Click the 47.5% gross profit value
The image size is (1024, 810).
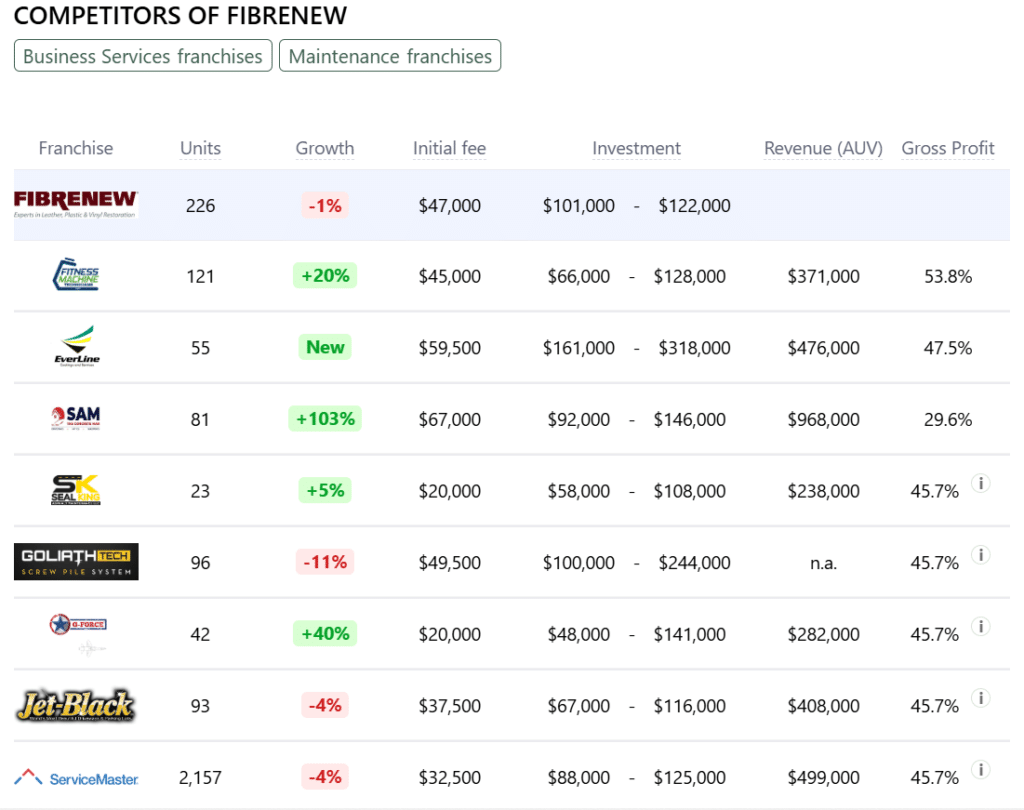tap(948, 348)
